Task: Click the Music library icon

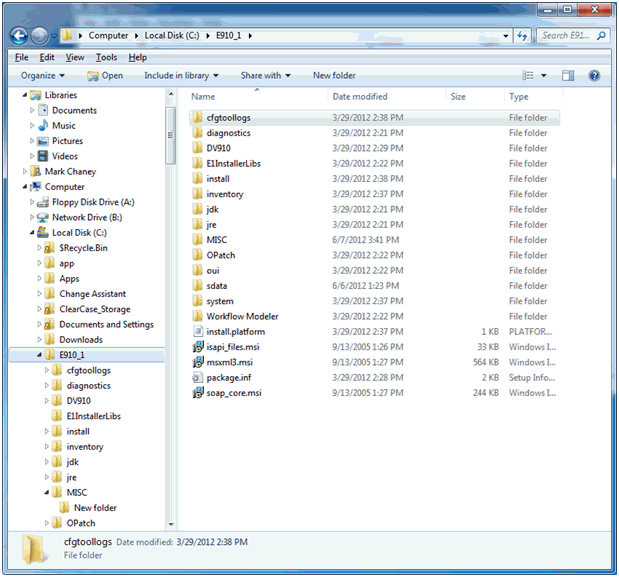Action: [x=43, y=126]
